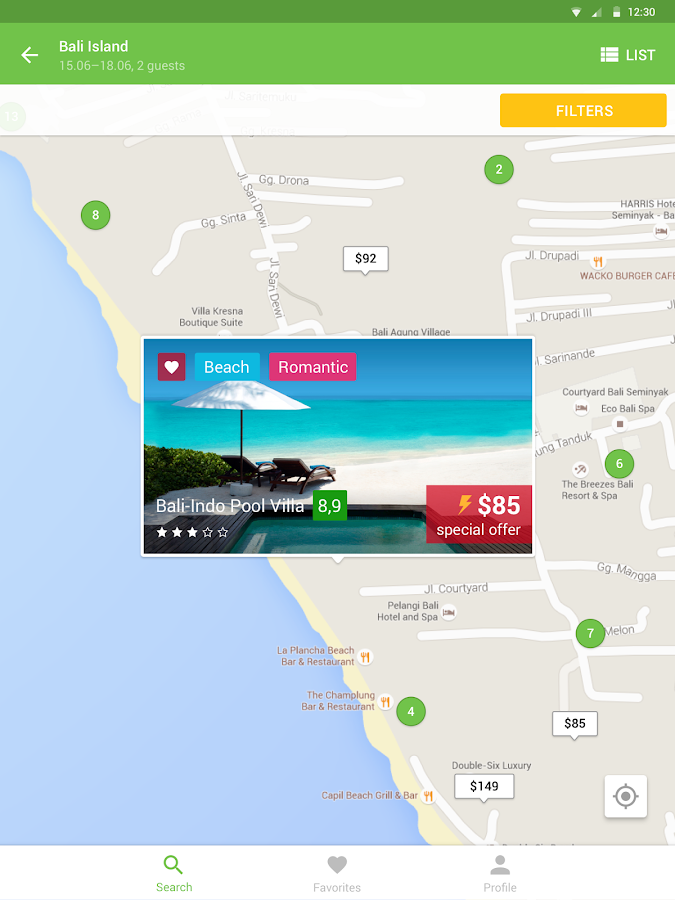Tap the $85 special offer badge

coord(479,514)
